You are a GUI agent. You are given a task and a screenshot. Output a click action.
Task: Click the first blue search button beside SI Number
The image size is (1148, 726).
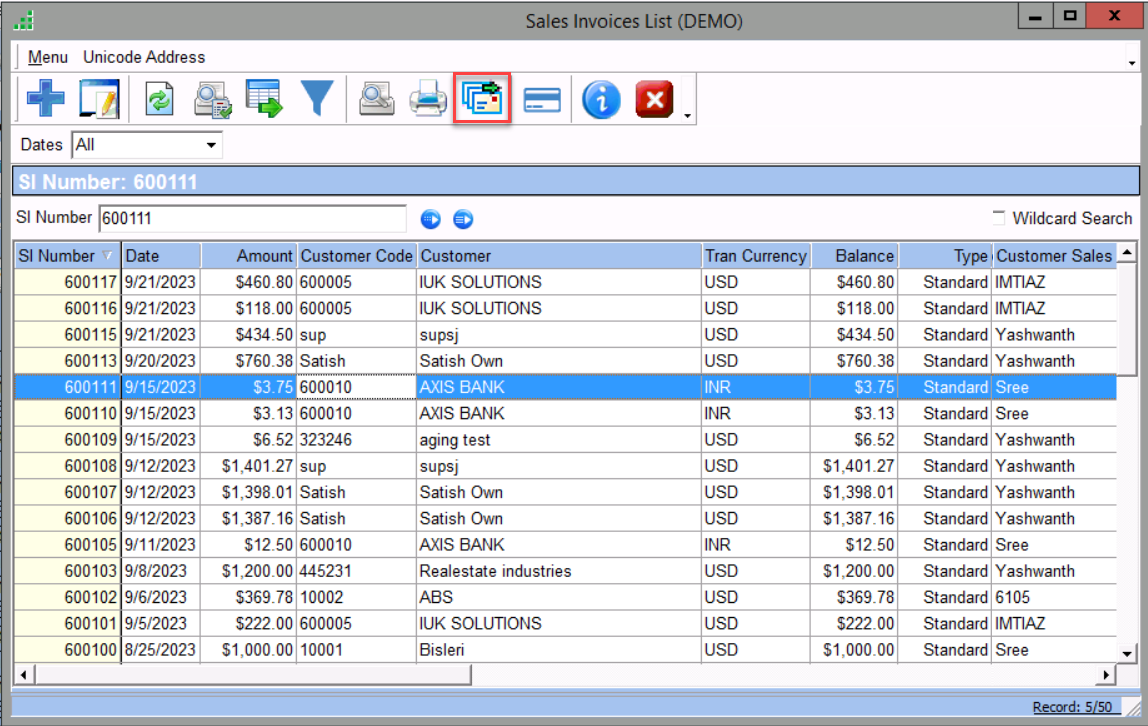pos(431,219)
